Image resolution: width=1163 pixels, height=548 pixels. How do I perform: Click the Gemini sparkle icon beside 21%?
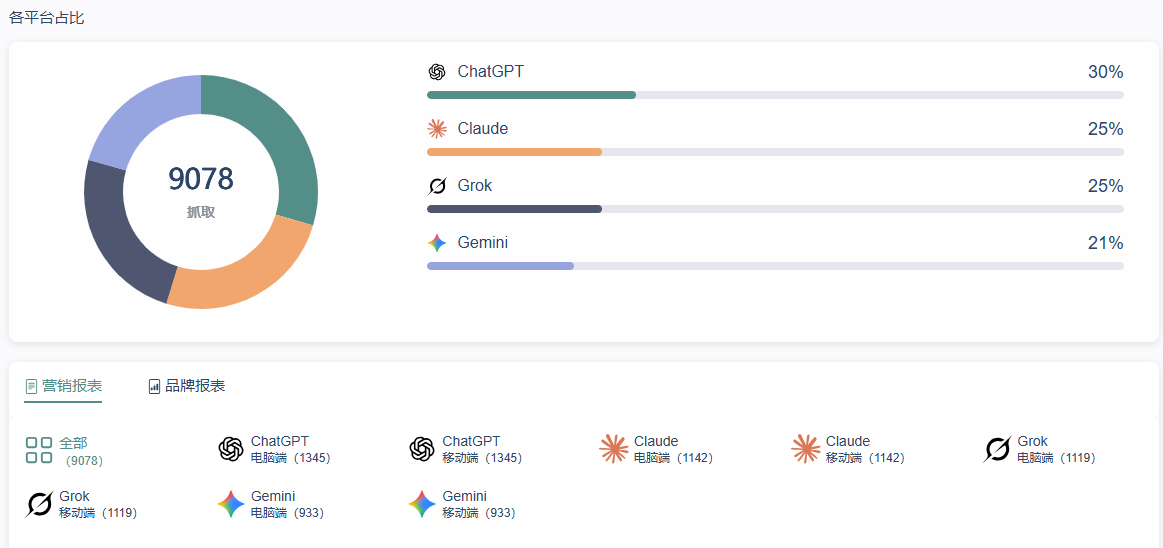pyautogui.click(x=436, y=243)
